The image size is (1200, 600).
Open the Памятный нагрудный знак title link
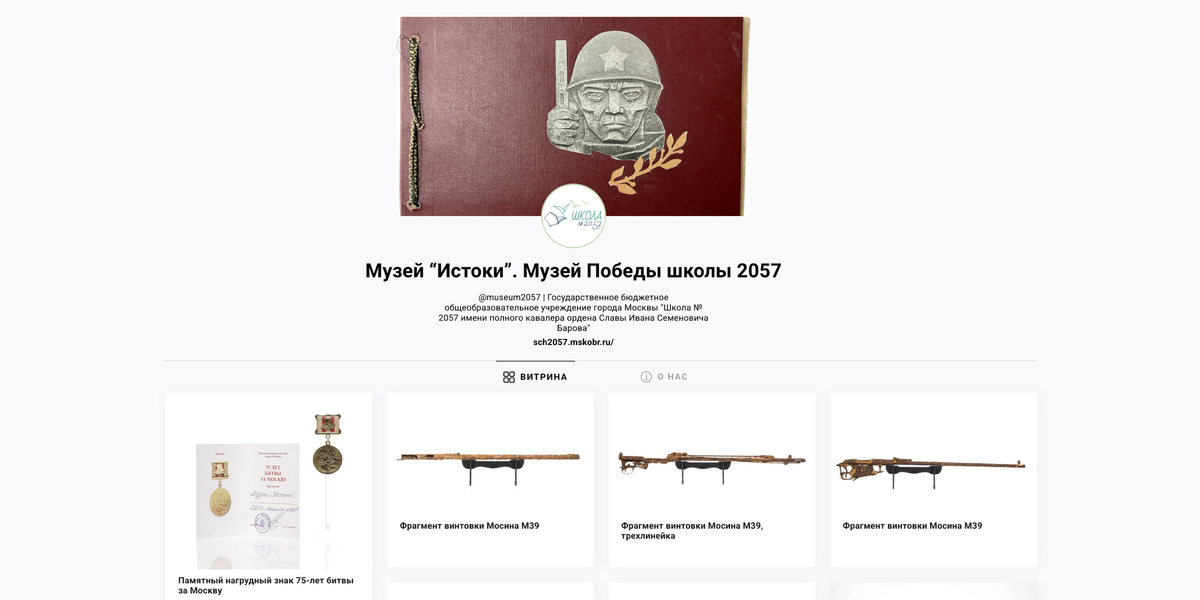pos(266,585)
